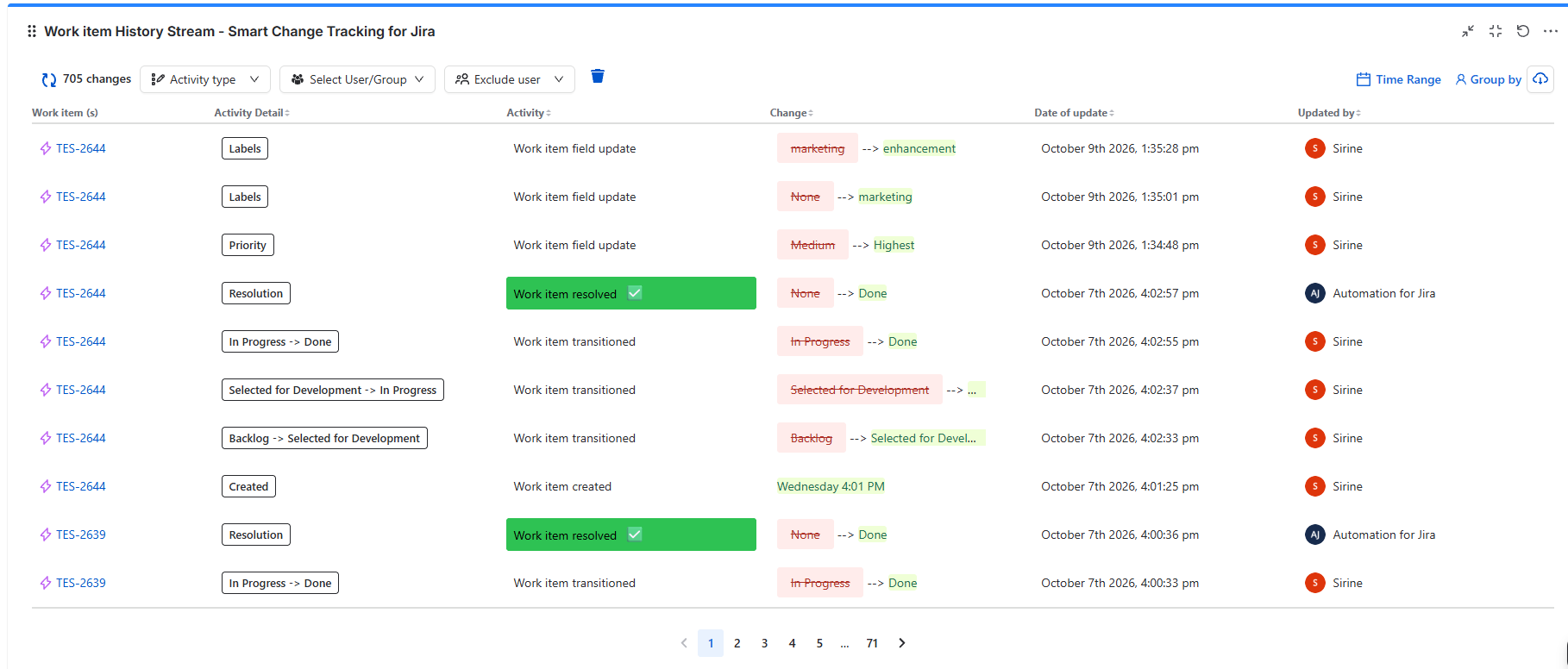Open the Exclude user dropdown
The image size is (1568, 669).
510,79
